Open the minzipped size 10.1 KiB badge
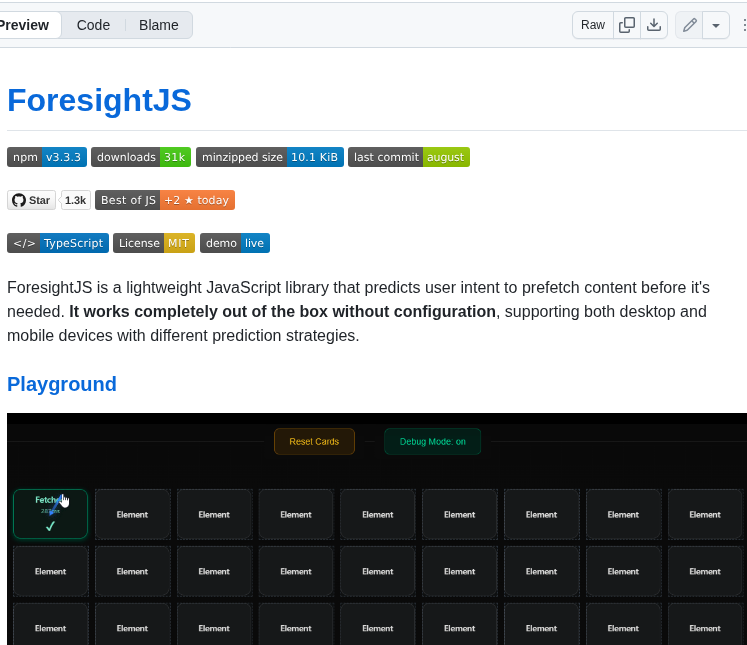 (x=270, y=157)
